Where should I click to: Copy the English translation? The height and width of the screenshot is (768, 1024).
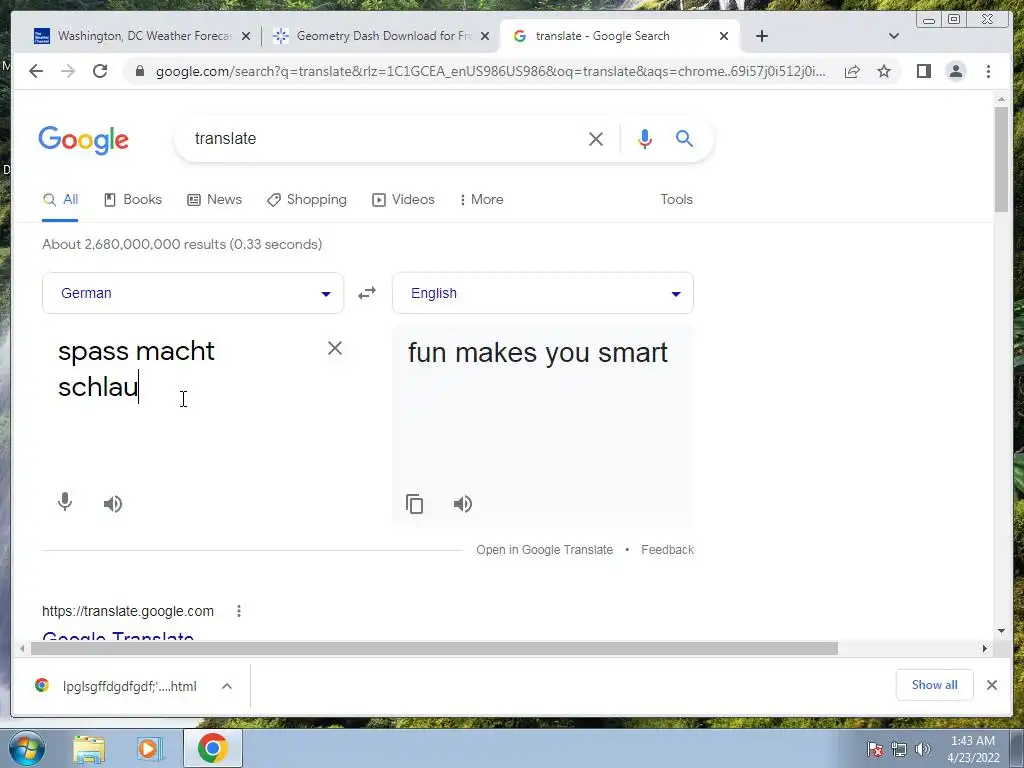pyautogui.click(x=415, y=504)
